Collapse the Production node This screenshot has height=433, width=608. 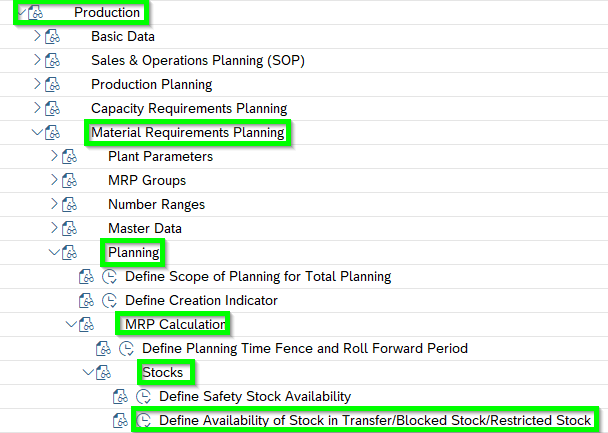point(22,12)
